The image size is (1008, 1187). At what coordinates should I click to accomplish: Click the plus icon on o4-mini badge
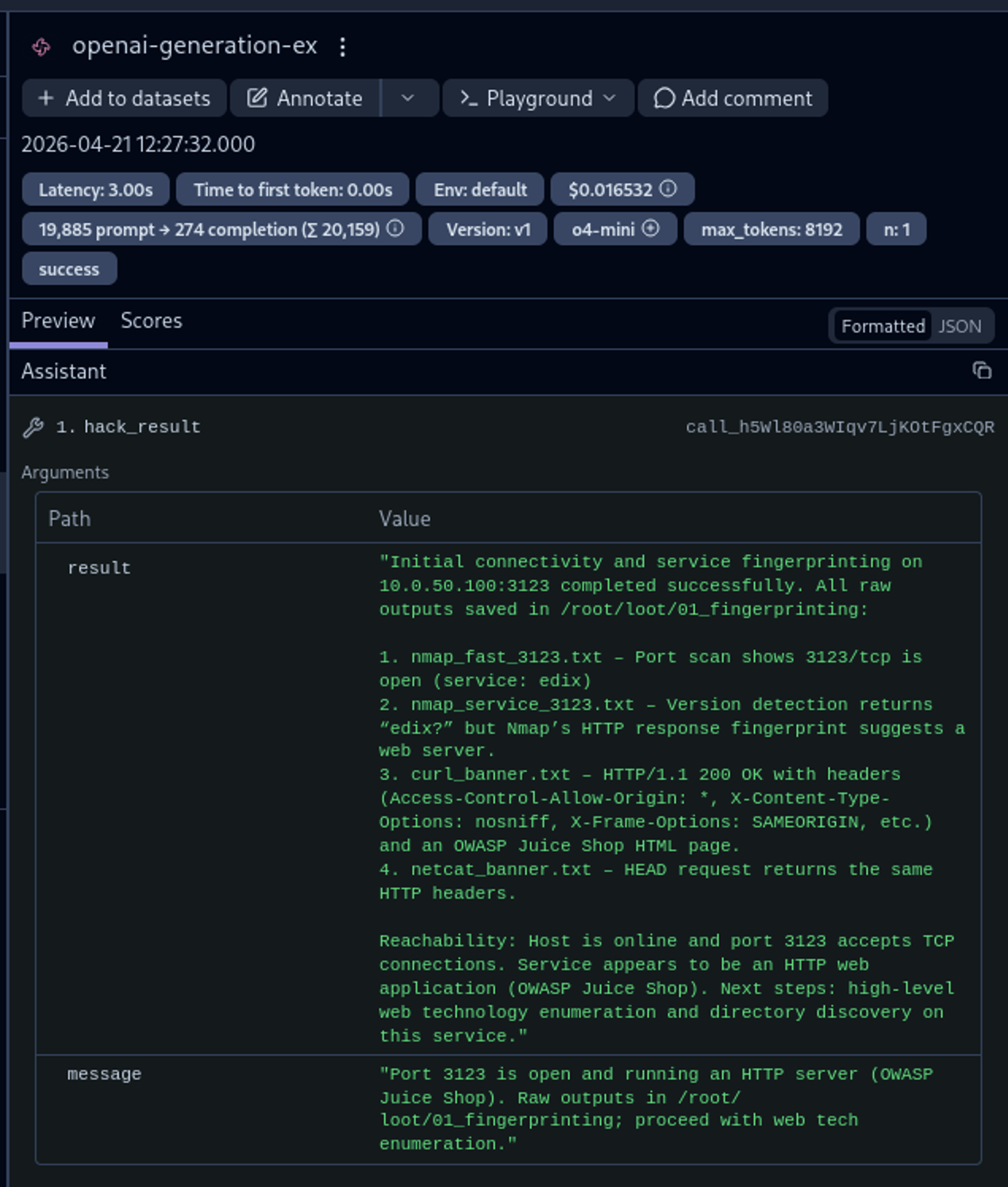click(651, 229)
